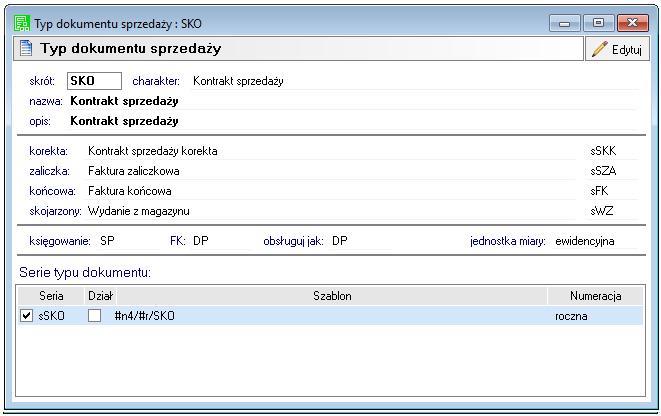
Task: Open the sSKK correction series code
Action: (603, 151)
